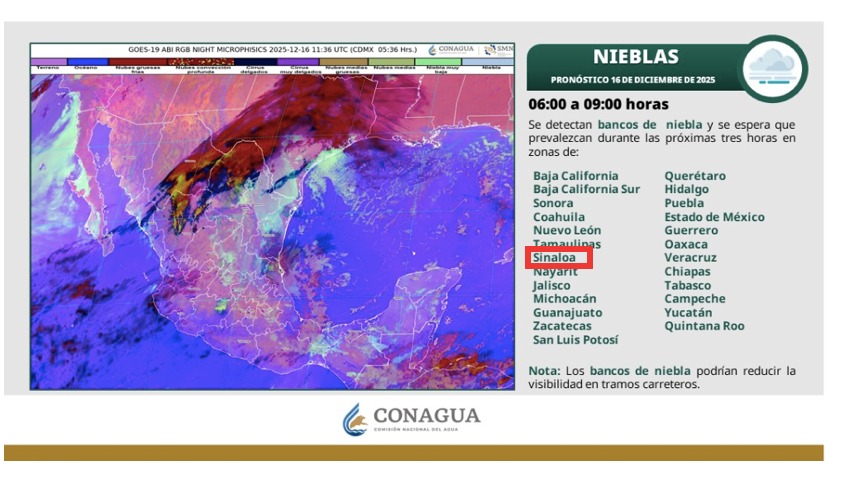Viewport: 848px width, 488px height.
Task: Click Tabasco in the state list
Action: tap(687, 285)
